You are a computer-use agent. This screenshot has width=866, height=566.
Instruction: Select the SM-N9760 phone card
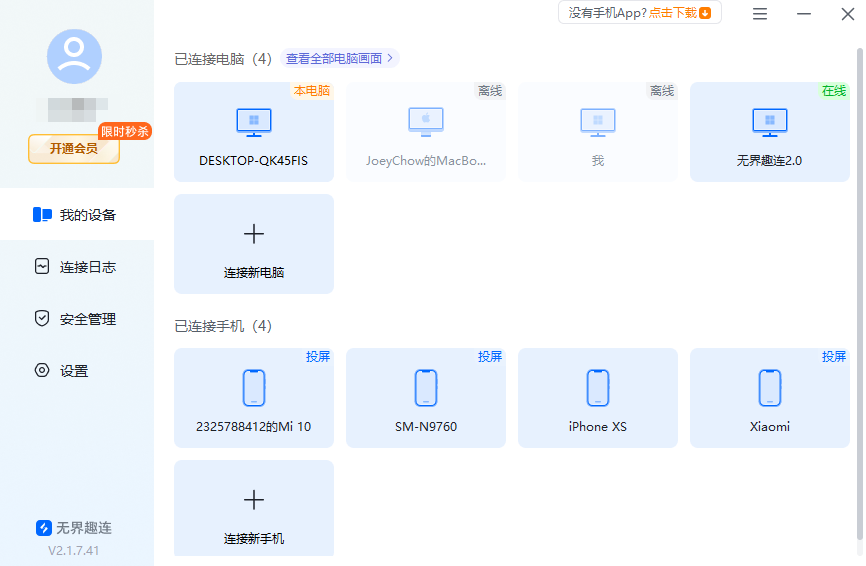tap(425, 398)
